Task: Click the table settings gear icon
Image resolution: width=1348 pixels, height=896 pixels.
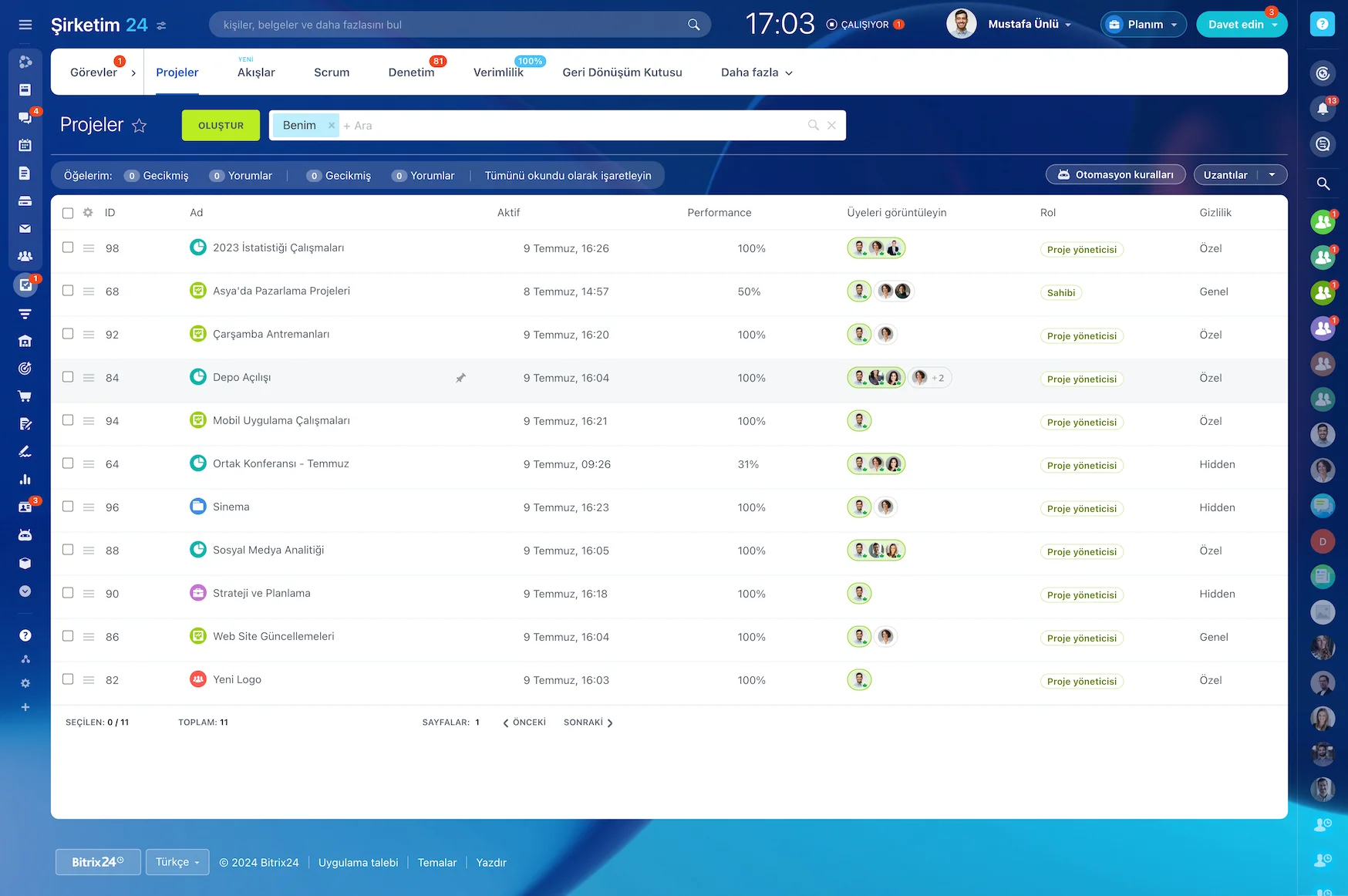Action: coord(88,213)
